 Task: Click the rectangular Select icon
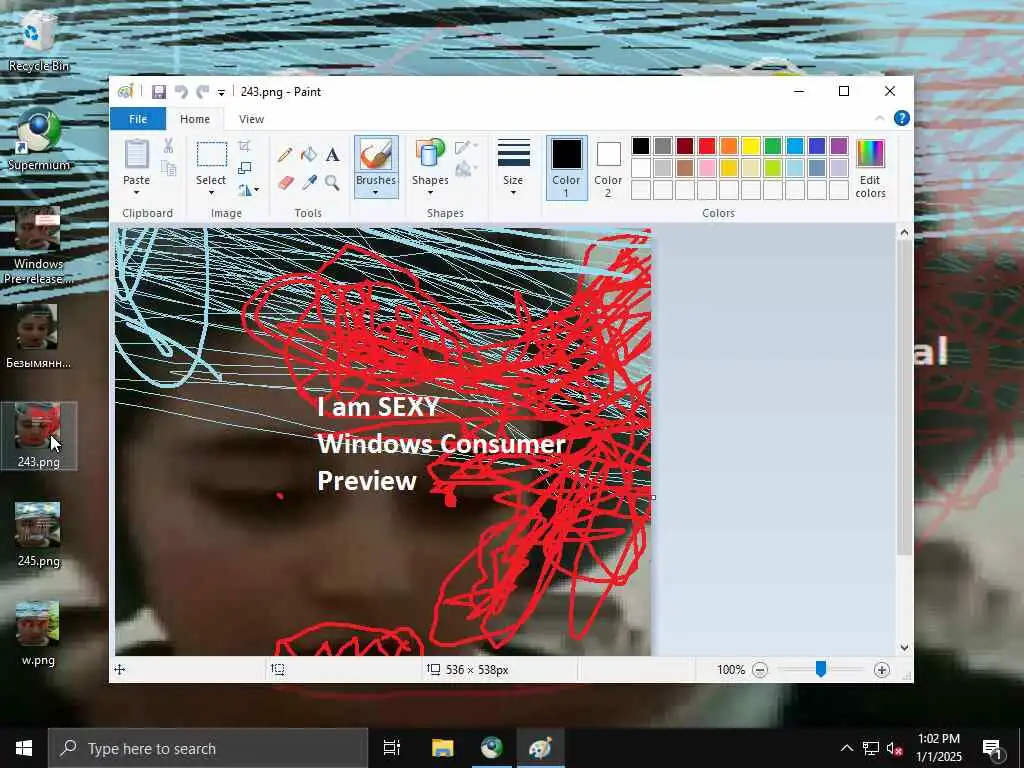coord(212,155)
